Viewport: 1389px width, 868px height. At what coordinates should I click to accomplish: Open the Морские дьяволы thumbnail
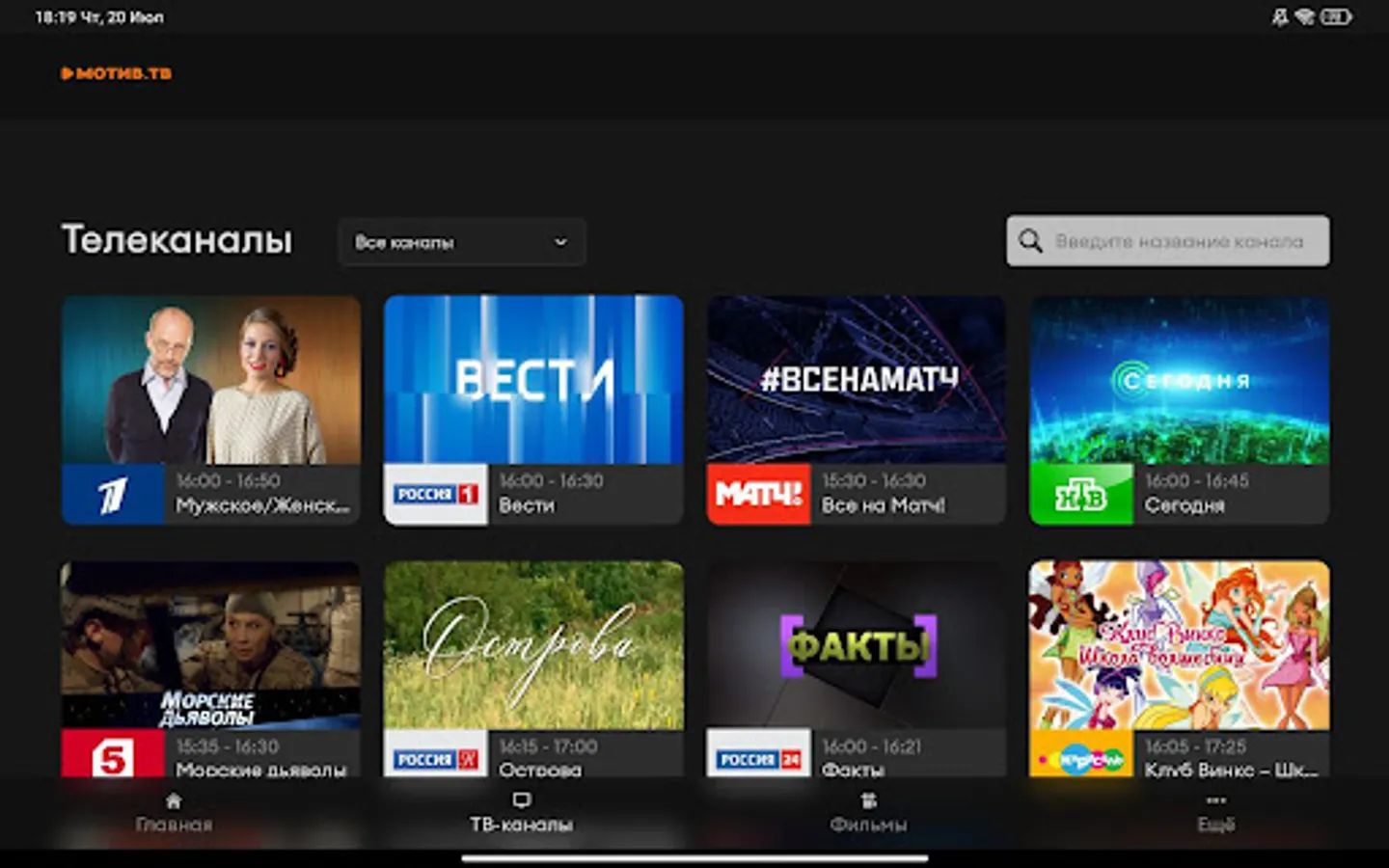(x=211, y=646)
